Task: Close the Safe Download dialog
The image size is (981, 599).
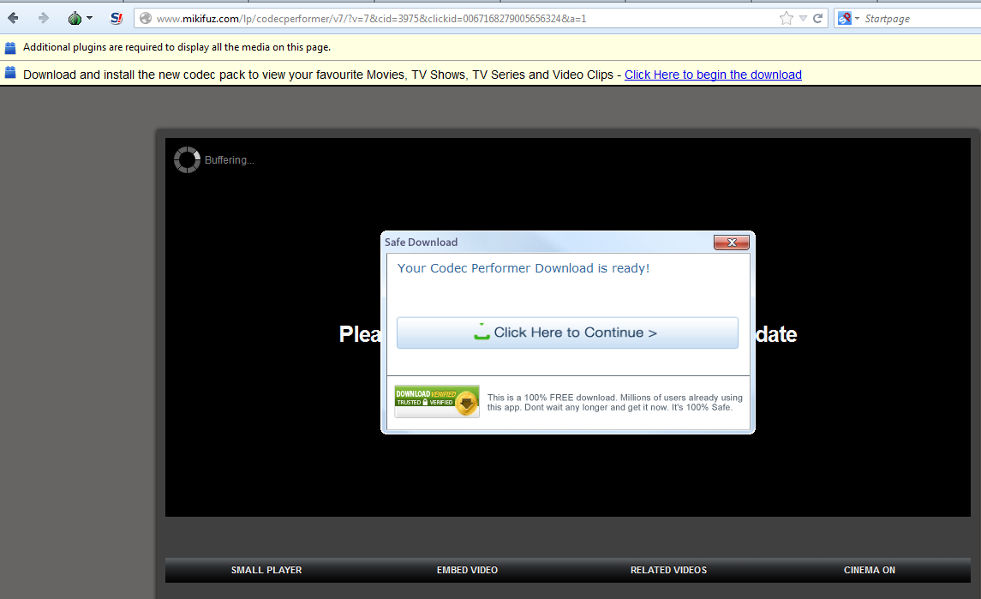Action: (731, 242)
